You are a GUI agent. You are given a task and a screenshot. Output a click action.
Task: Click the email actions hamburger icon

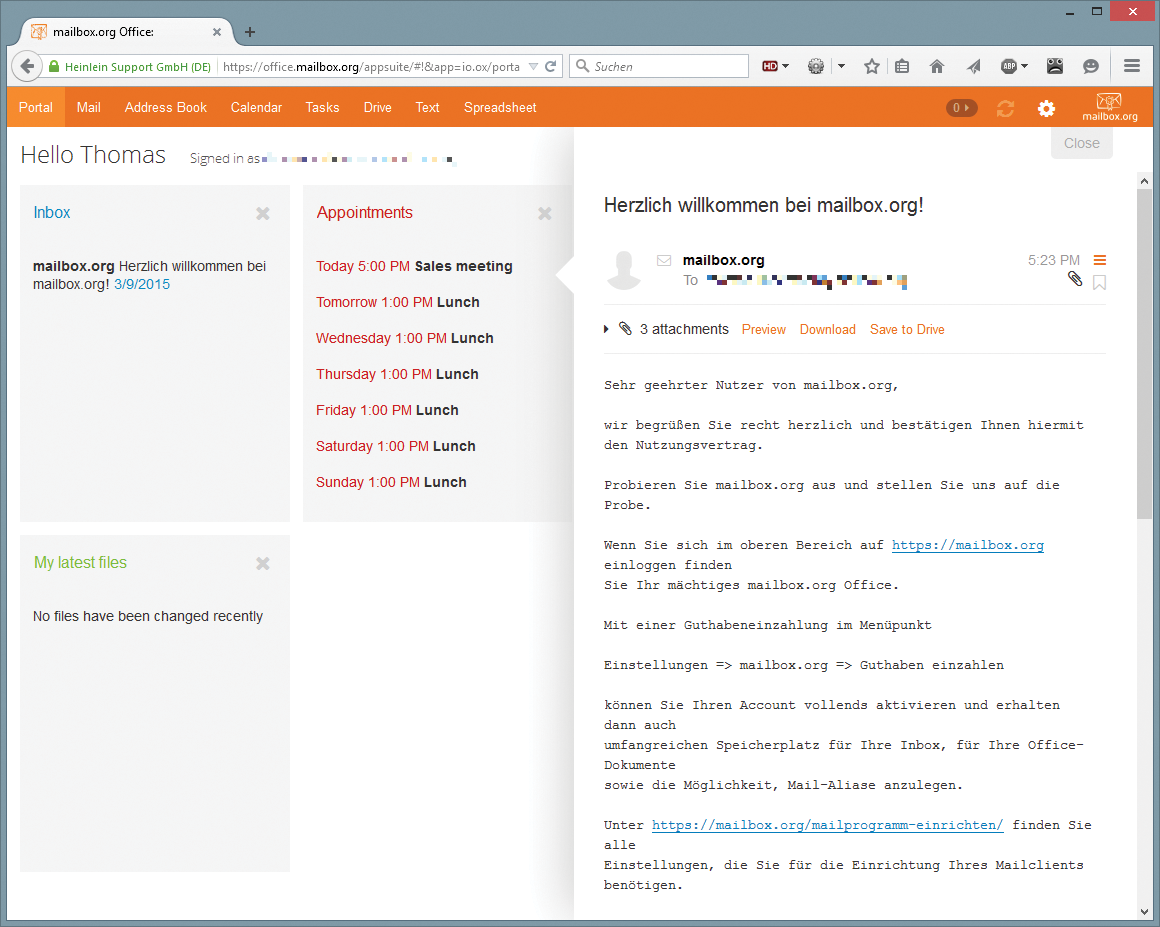tap(1100, 260)
